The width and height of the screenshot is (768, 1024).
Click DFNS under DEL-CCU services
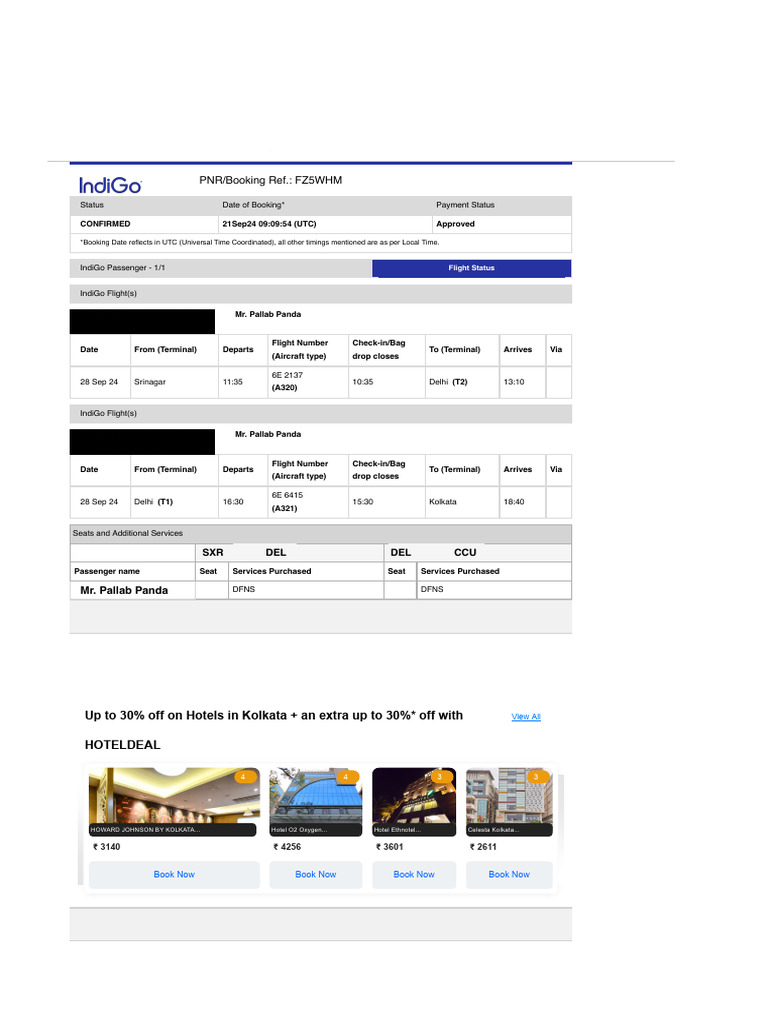coord(432,589)
